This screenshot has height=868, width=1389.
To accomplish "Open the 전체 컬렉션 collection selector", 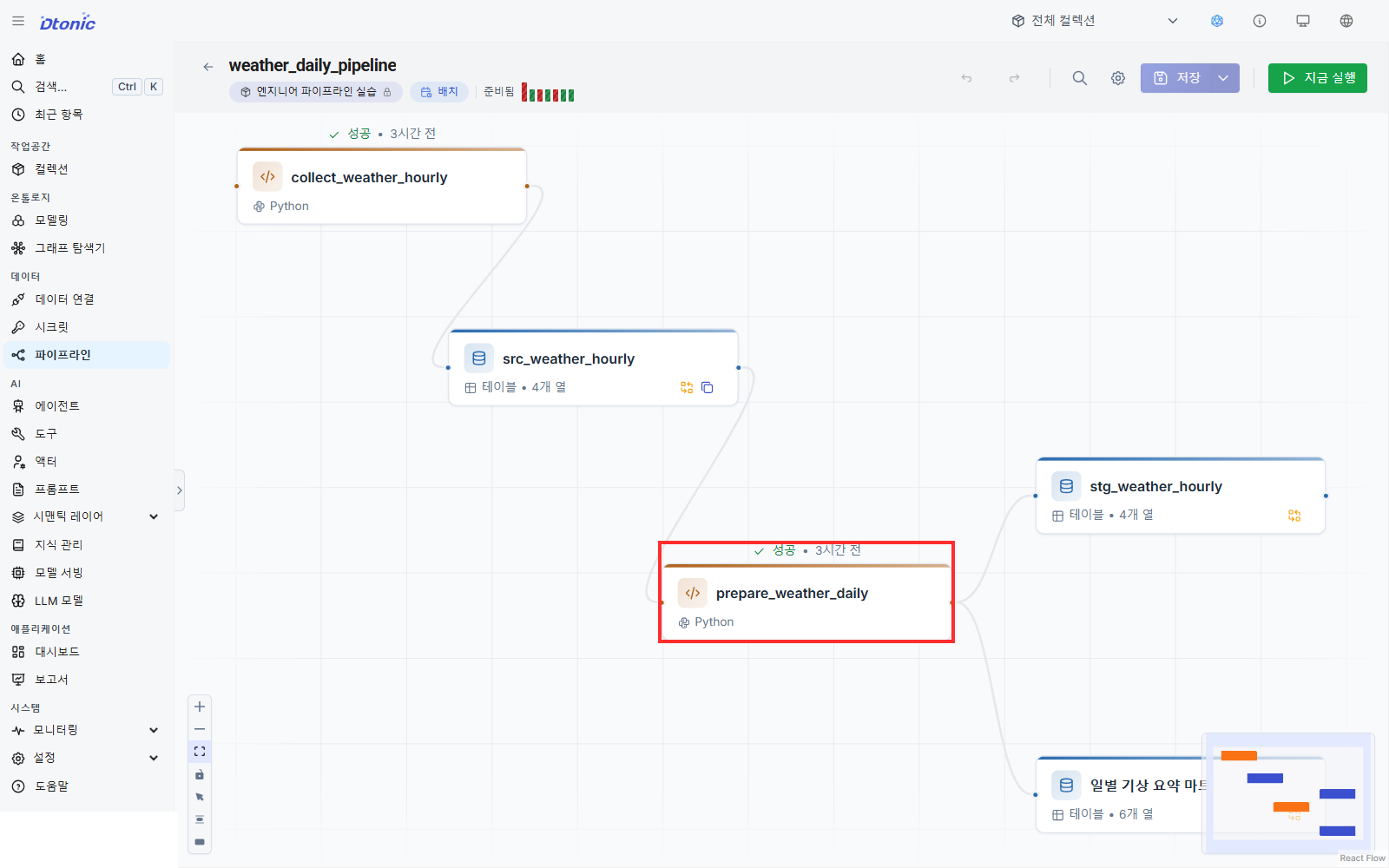I will 1095,21.
